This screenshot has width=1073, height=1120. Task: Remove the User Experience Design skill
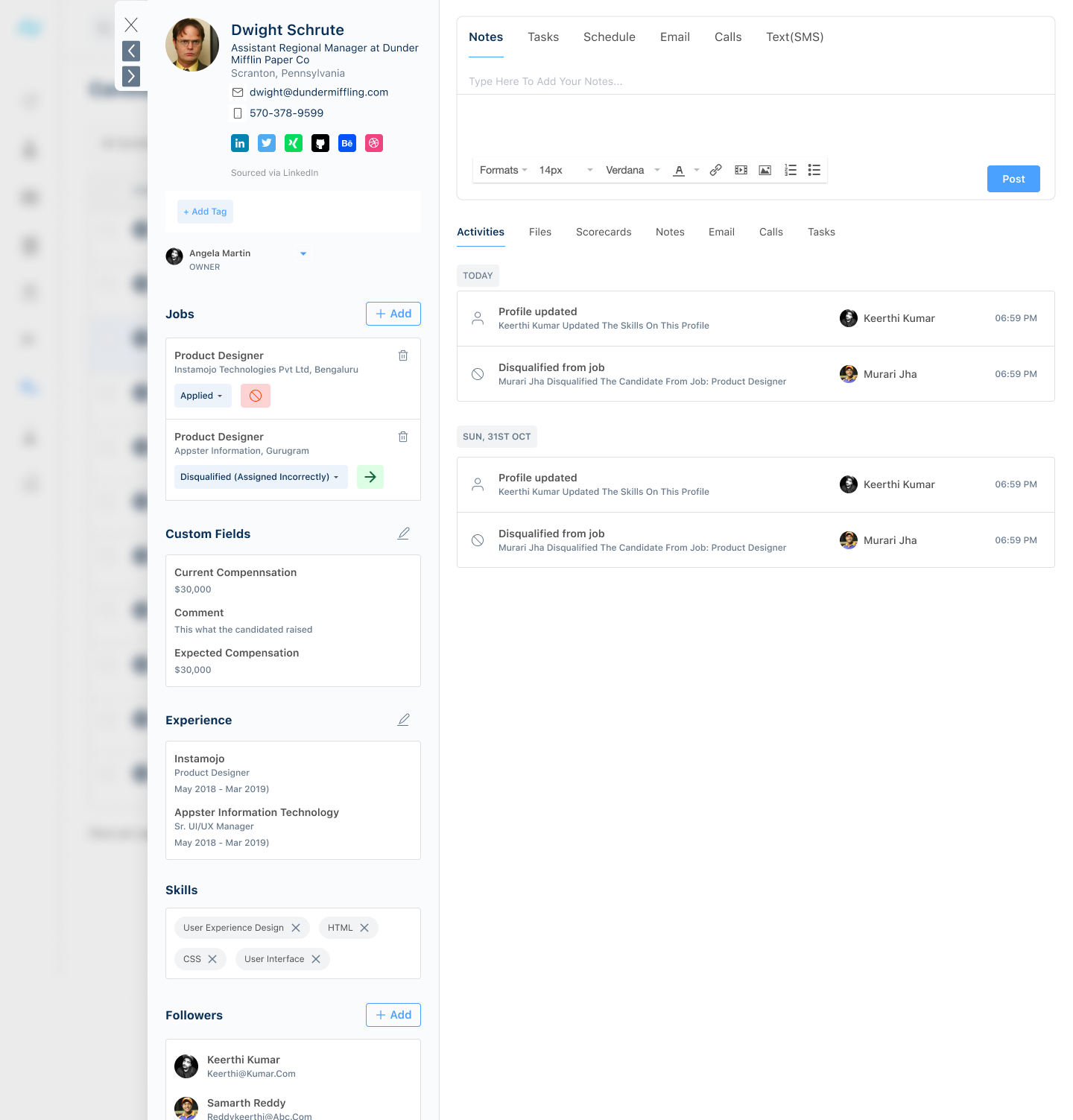(296, 928)
